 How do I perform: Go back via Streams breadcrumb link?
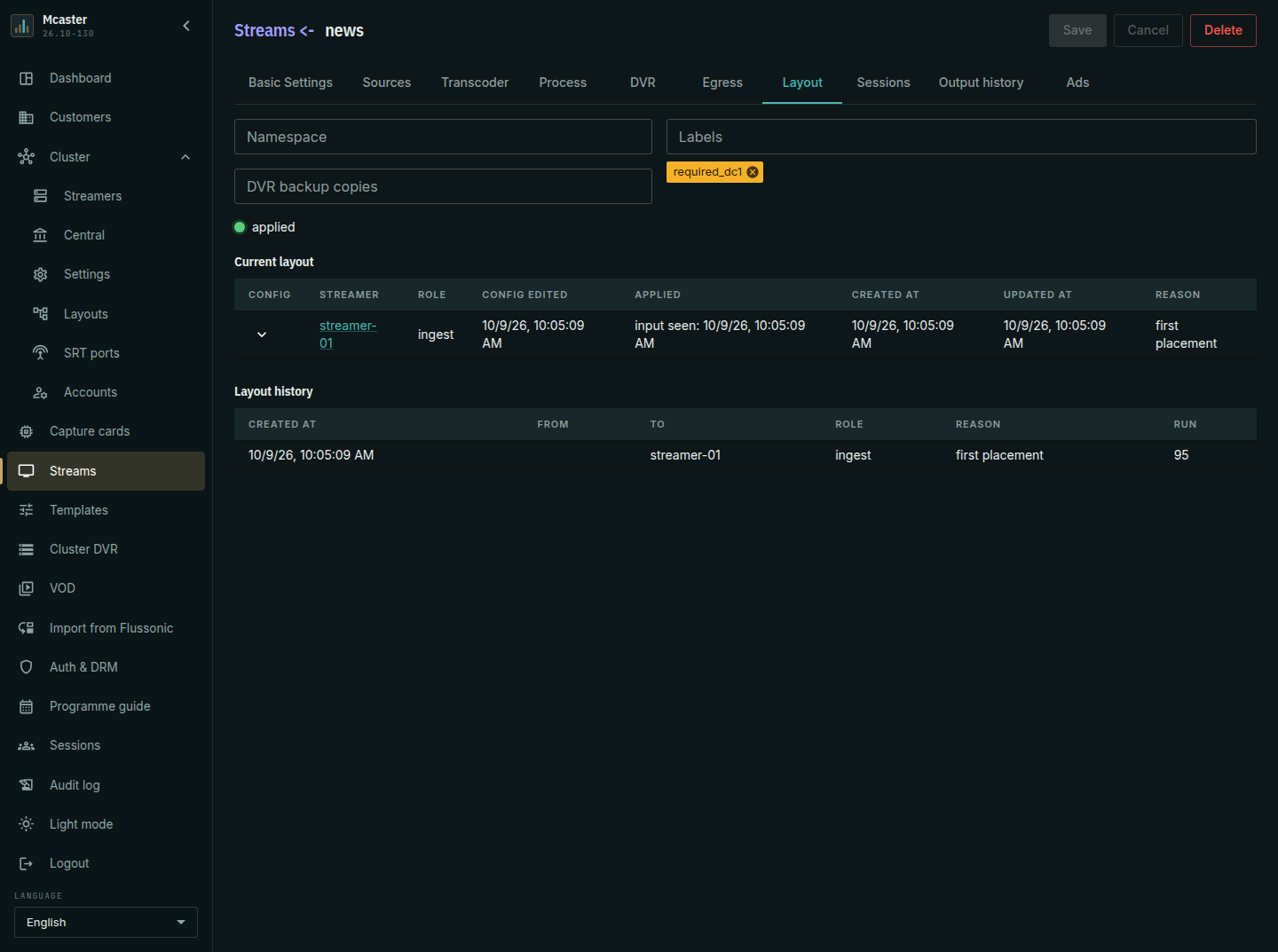click(264, 30)
